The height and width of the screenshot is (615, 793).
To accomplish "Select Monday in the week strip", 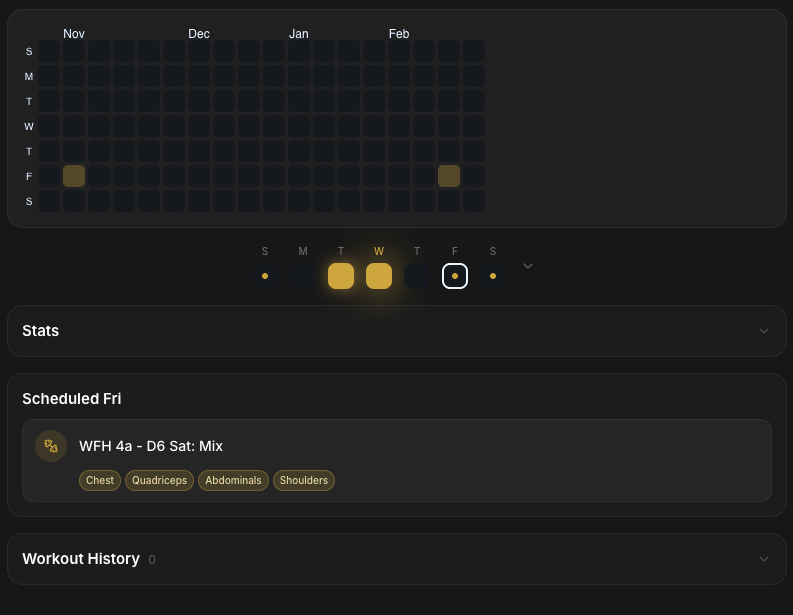I will click(x=303, y=276).
